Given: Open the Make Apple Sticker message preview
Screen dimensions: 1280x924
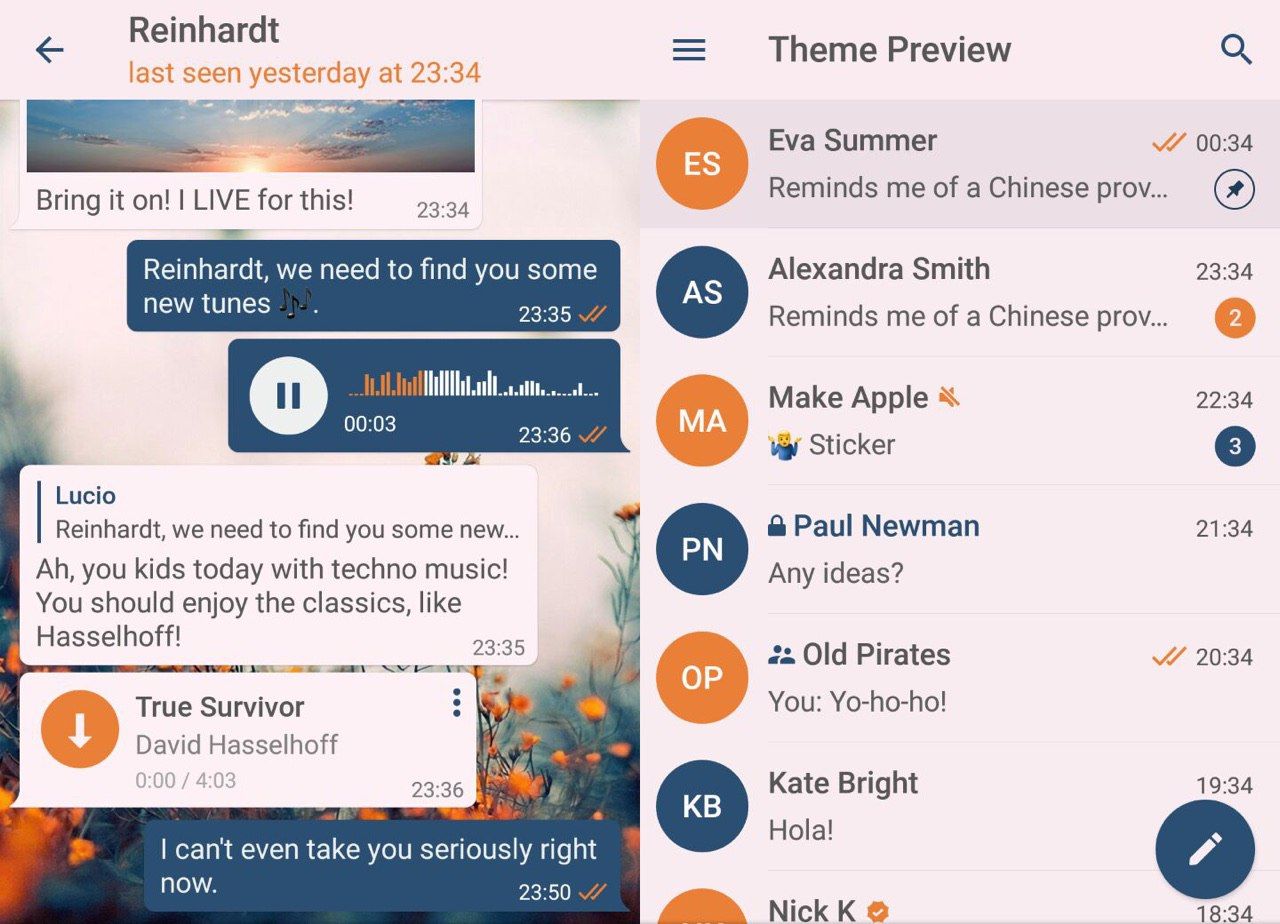Looking at the screenshot, I should click(x=831, y=445).
